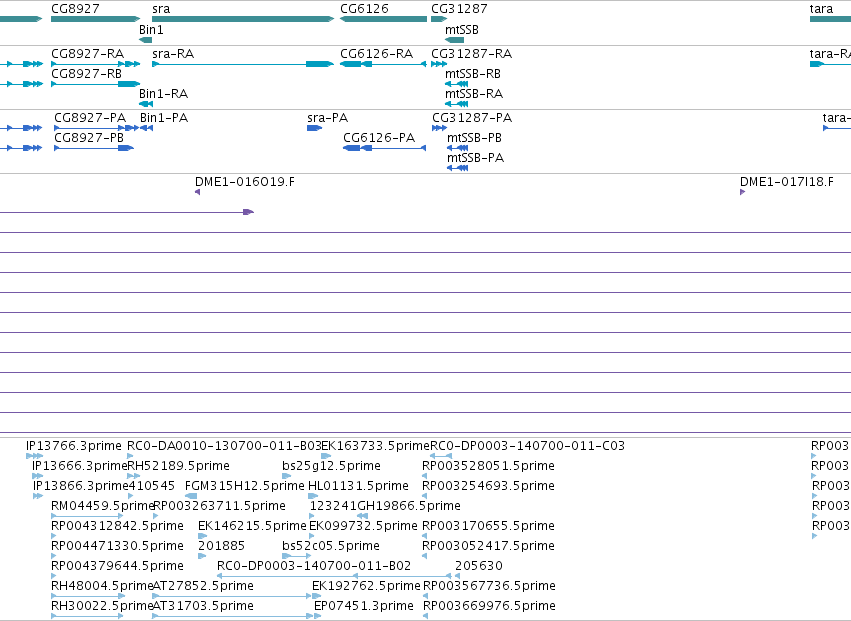Image resolution: width=851 pixels, height=621 pixels.
Task: Click the Bin1 gene arrow
Action: pyautogui.click(x=145, y=40)
